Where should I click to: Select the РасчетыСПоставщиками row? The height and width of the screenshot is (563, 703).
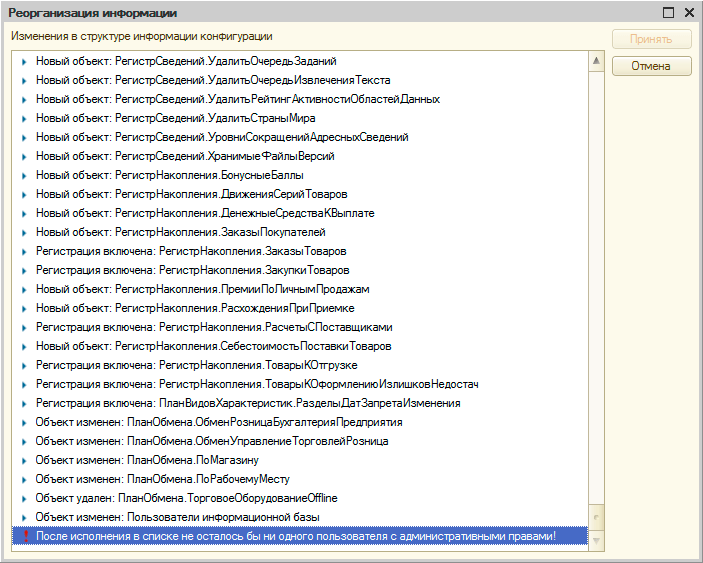click(214, 328)
